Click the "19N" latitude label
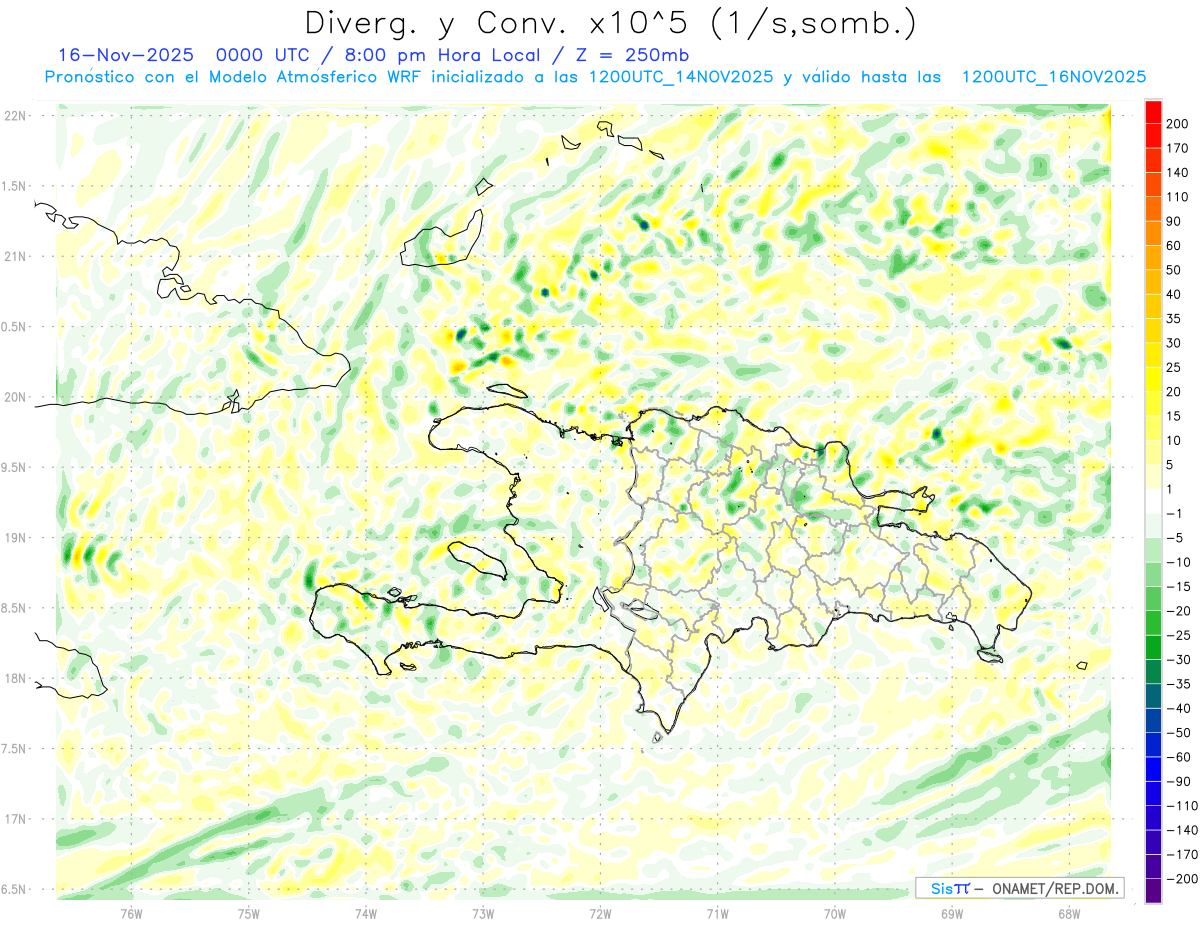The width and height of the screenshot is (1200, 927). tap(15, 538)
